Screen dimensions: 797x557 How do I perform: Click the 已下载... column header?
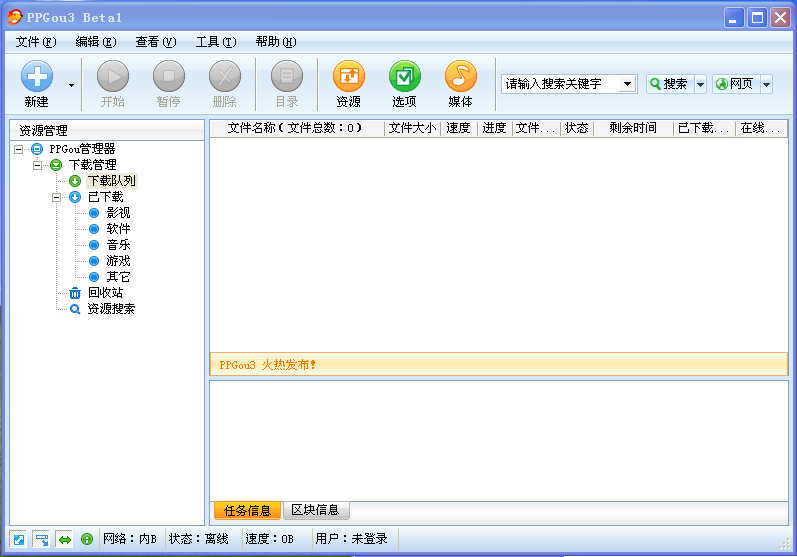704,128
